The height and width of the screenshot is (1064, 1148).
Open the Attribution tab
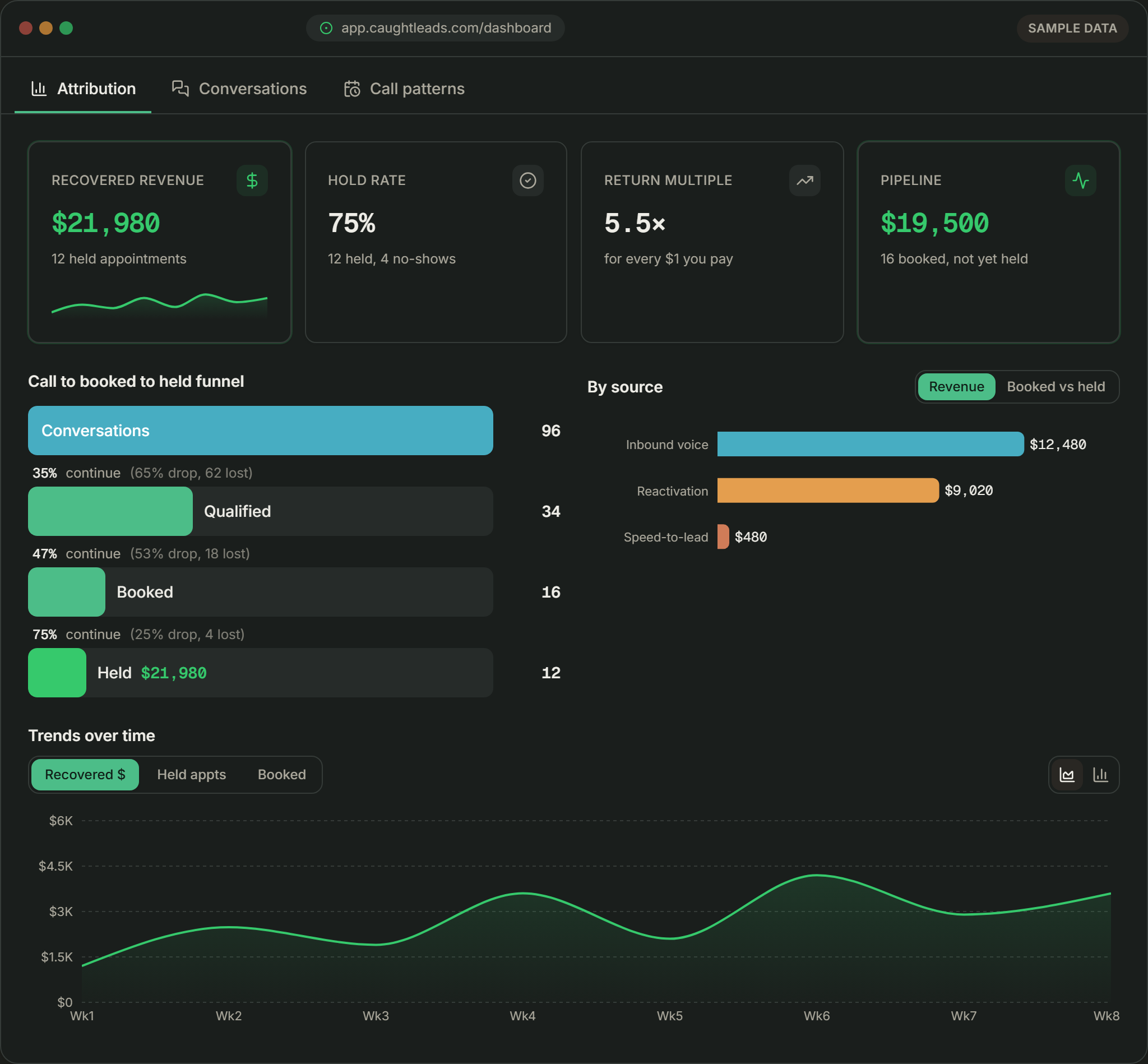[83, 89]
